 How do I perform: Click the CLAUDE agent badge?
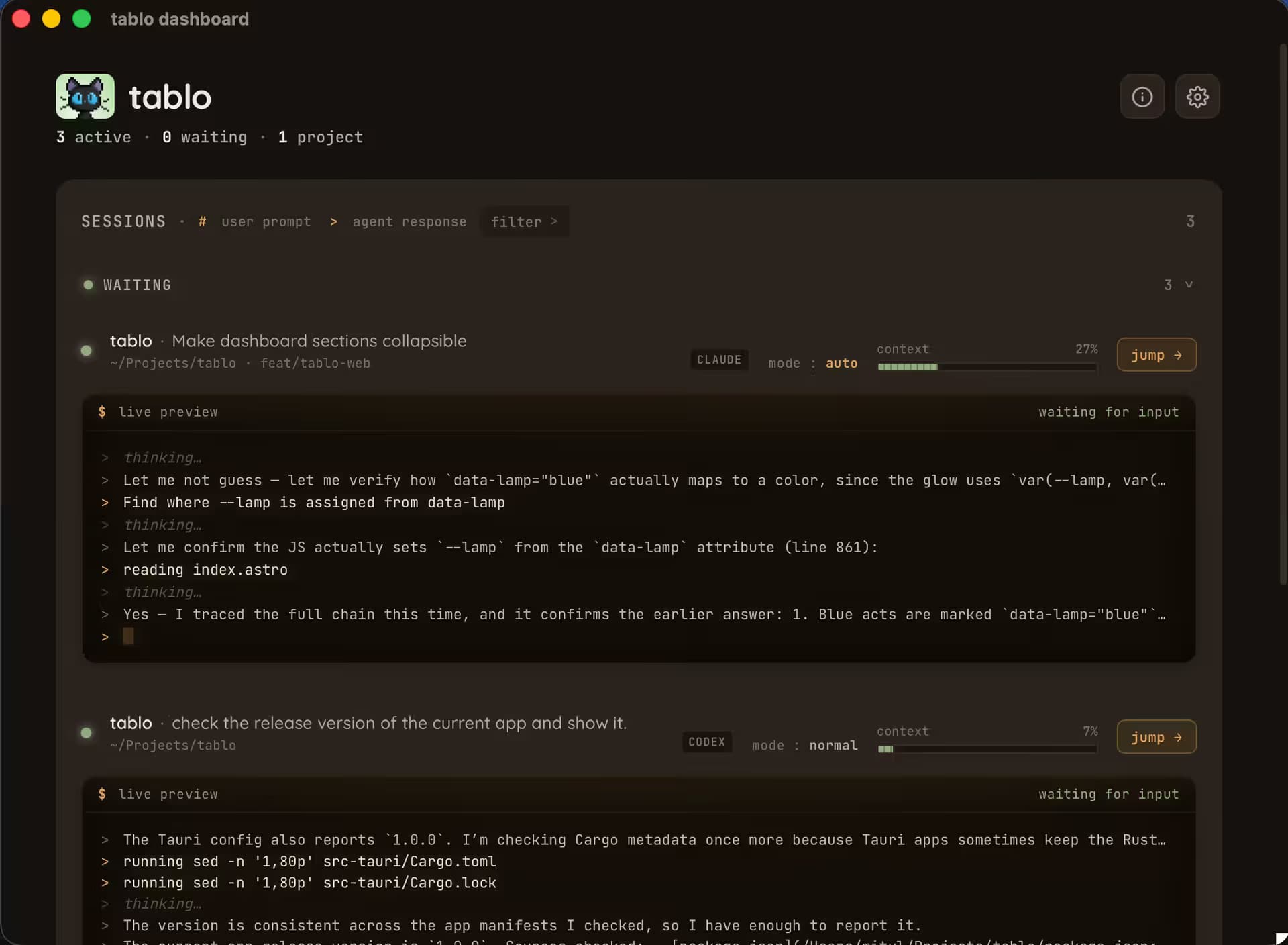tap(719, 360)
